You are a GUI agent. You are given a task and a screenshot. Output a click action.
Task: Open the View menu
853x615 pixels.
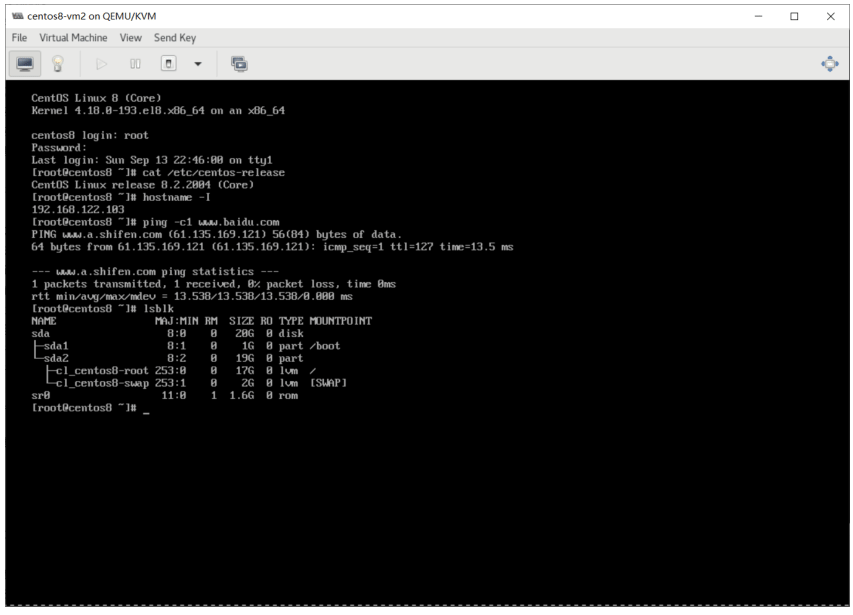pos(131,38)
